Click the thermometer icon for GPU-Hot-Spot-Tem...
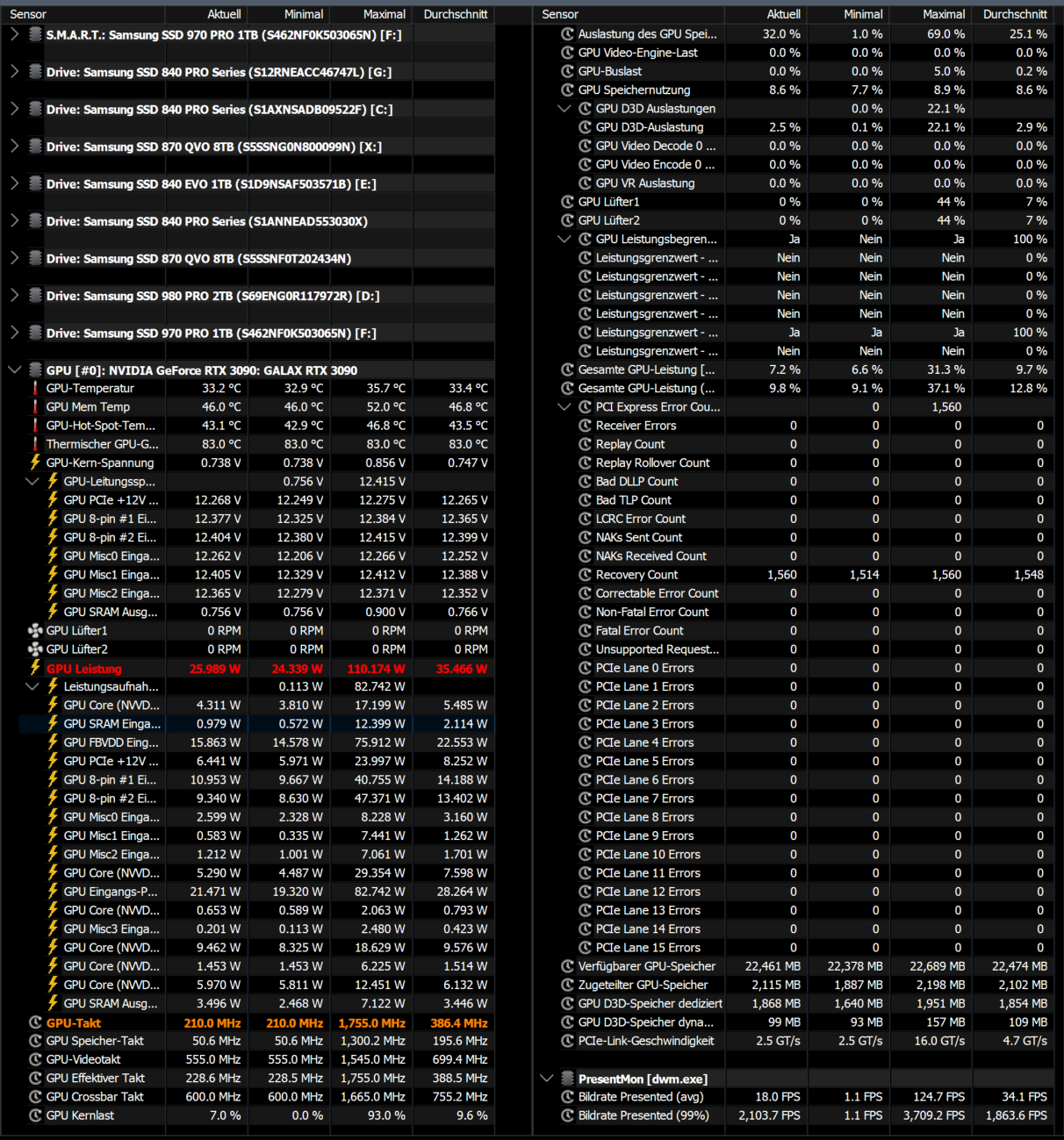1064x1140 pixels. coord(35,426)
